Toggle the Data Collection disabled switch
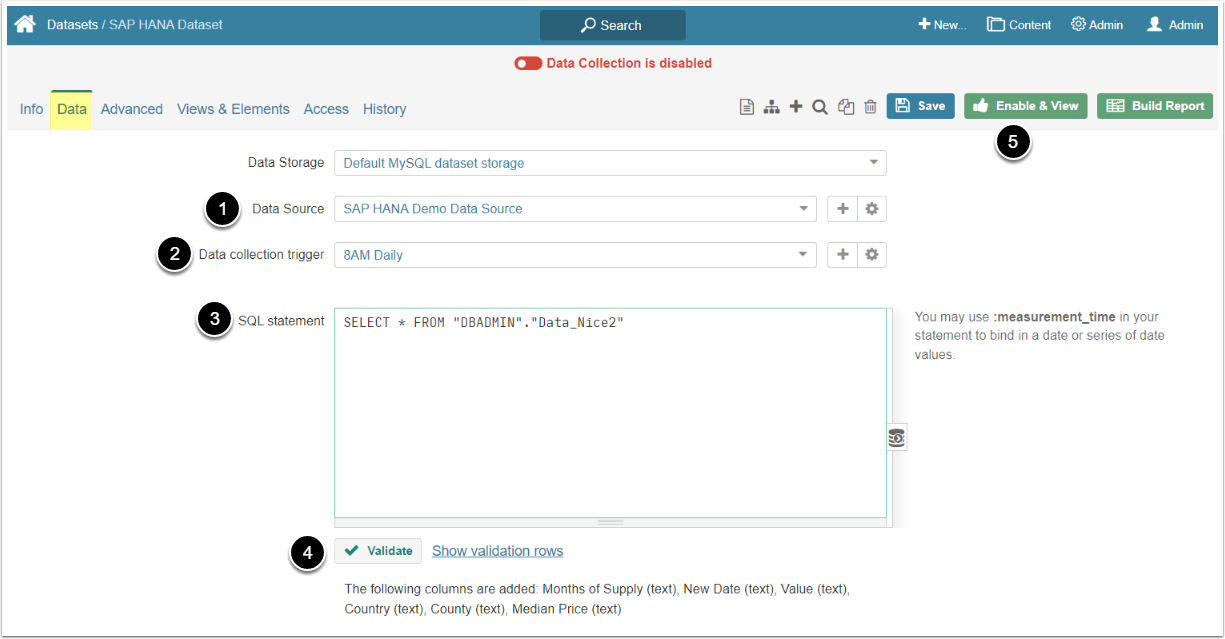Image resolution: width=1225 pixels, height=639 pixels. (528, 63)
